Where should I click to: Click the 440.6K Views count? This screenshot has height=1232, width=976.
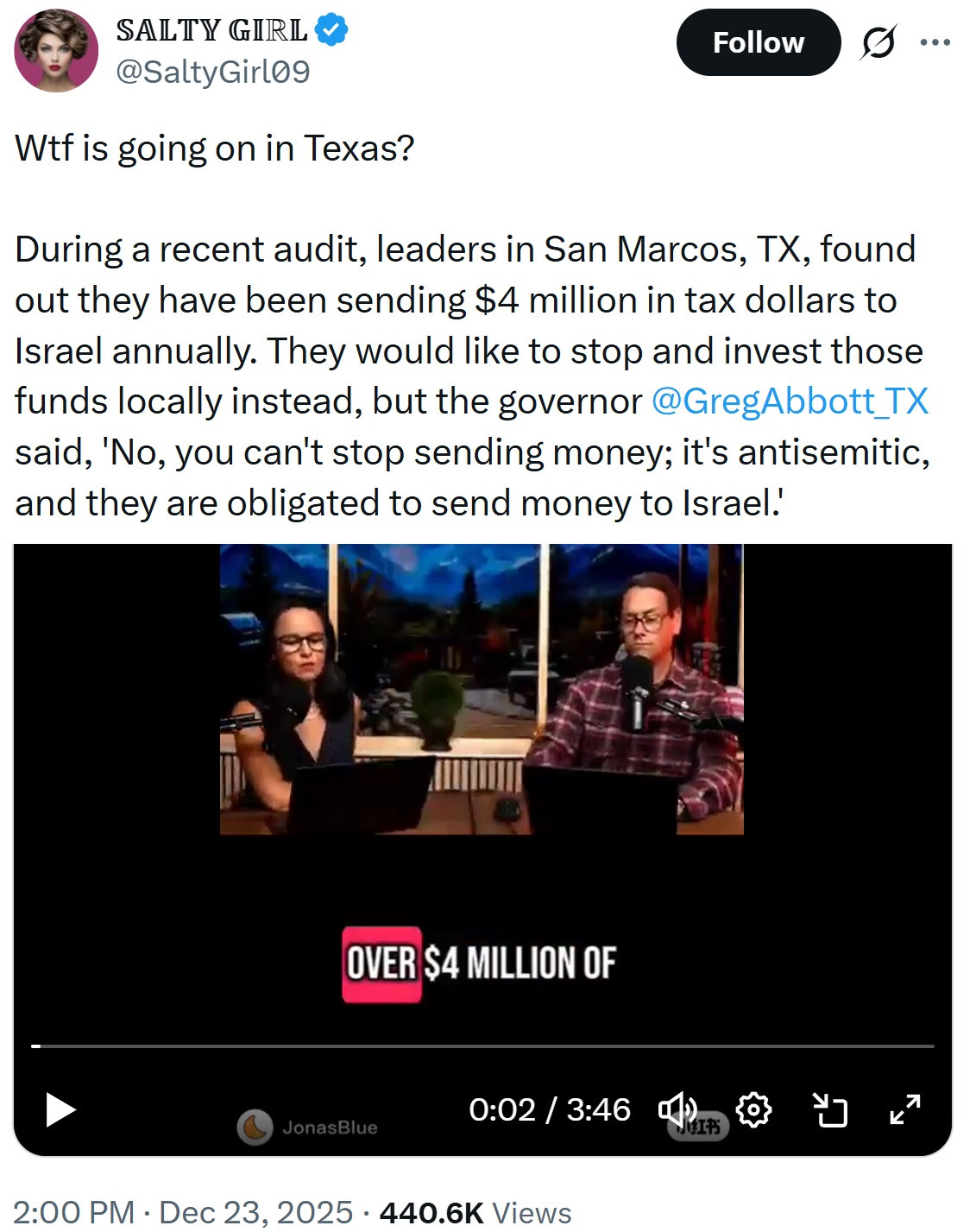coord(475,1212)
